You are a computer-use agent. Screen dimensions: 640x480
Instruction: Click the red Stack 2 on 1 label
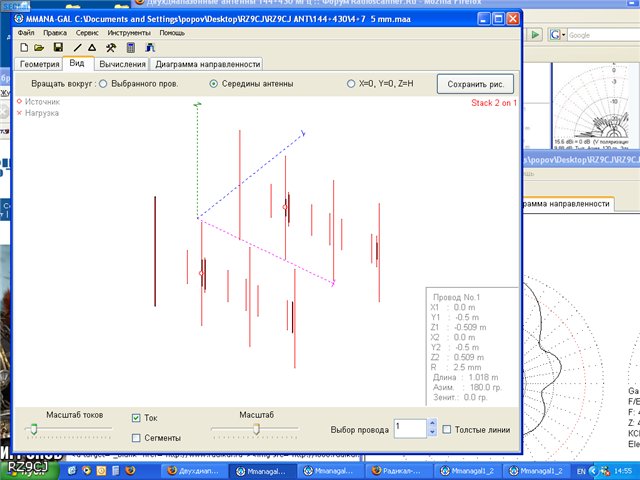point(494,103)
